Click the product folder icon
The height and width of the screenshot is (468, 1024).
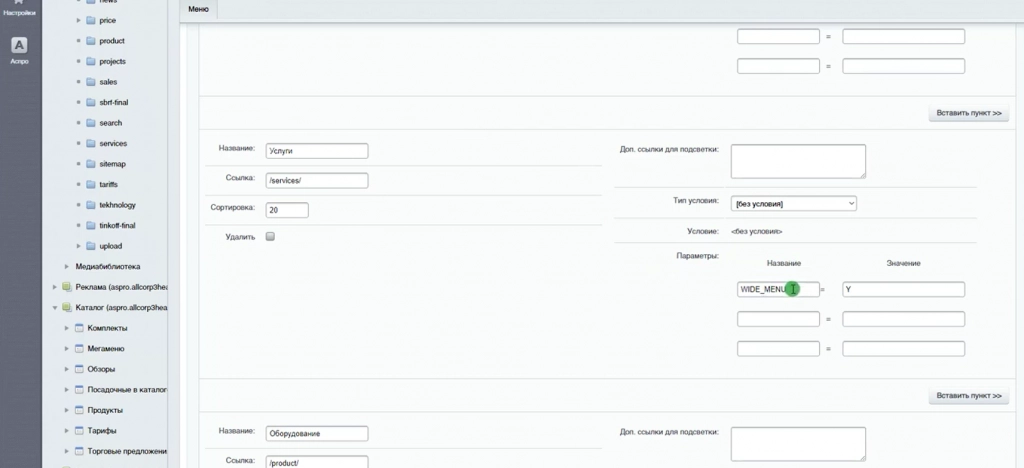(x=91, y=40)
